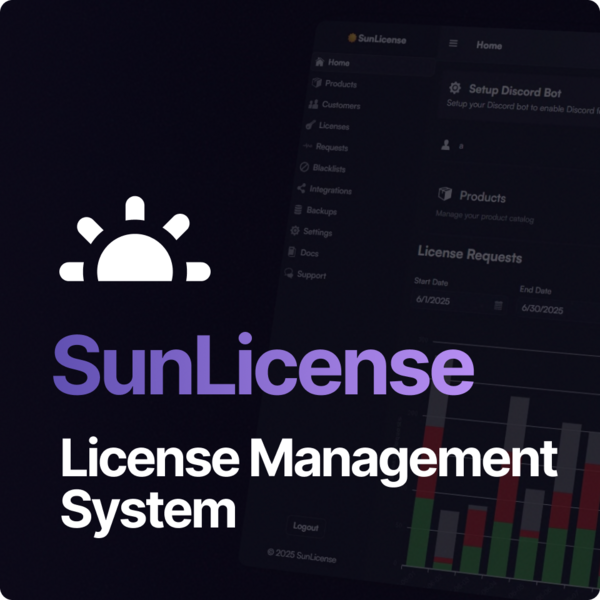Click the License Requests heading
600x600 pixels.
470,254
